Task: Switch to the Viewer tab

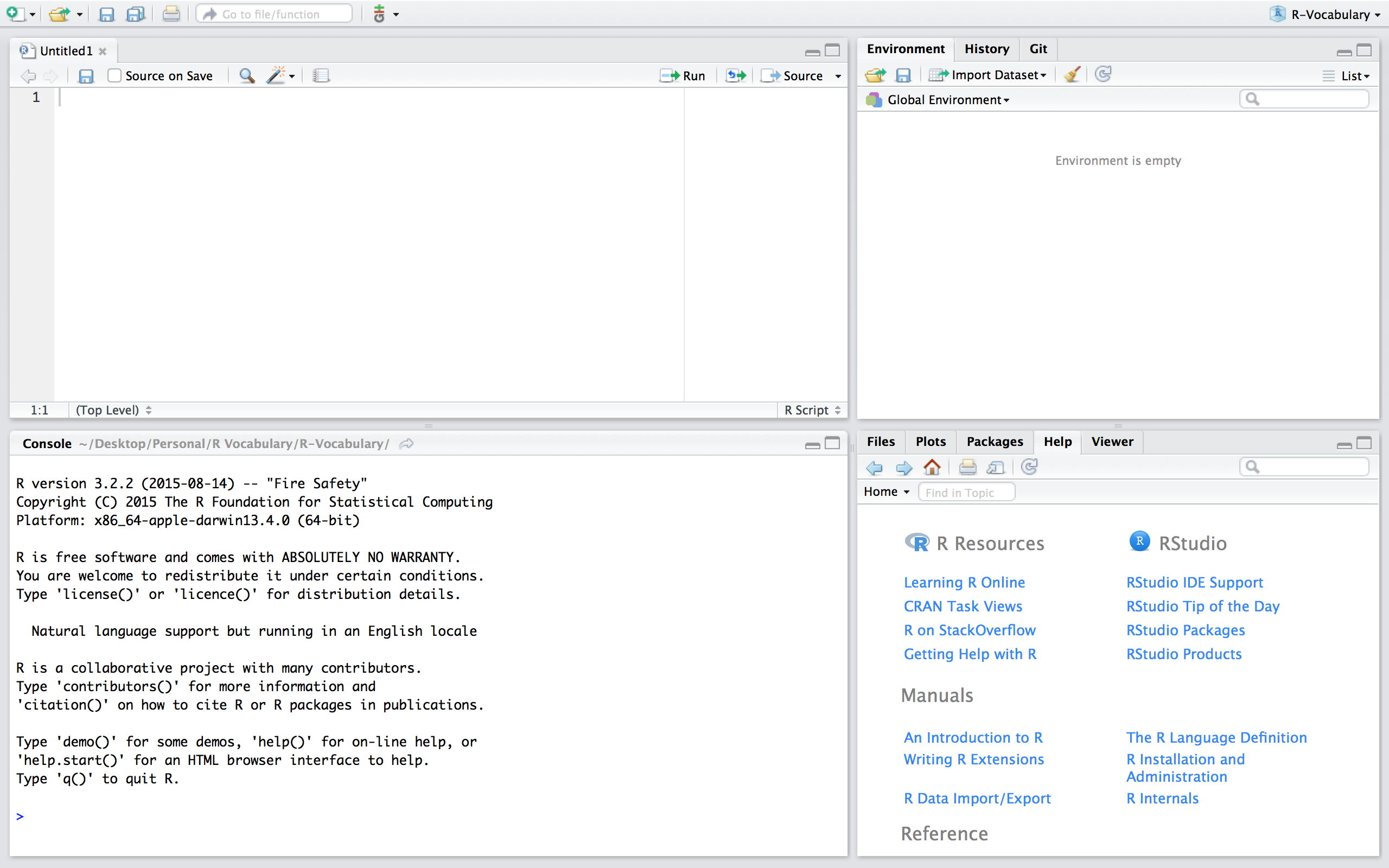Action: (x=1112, y=442)
